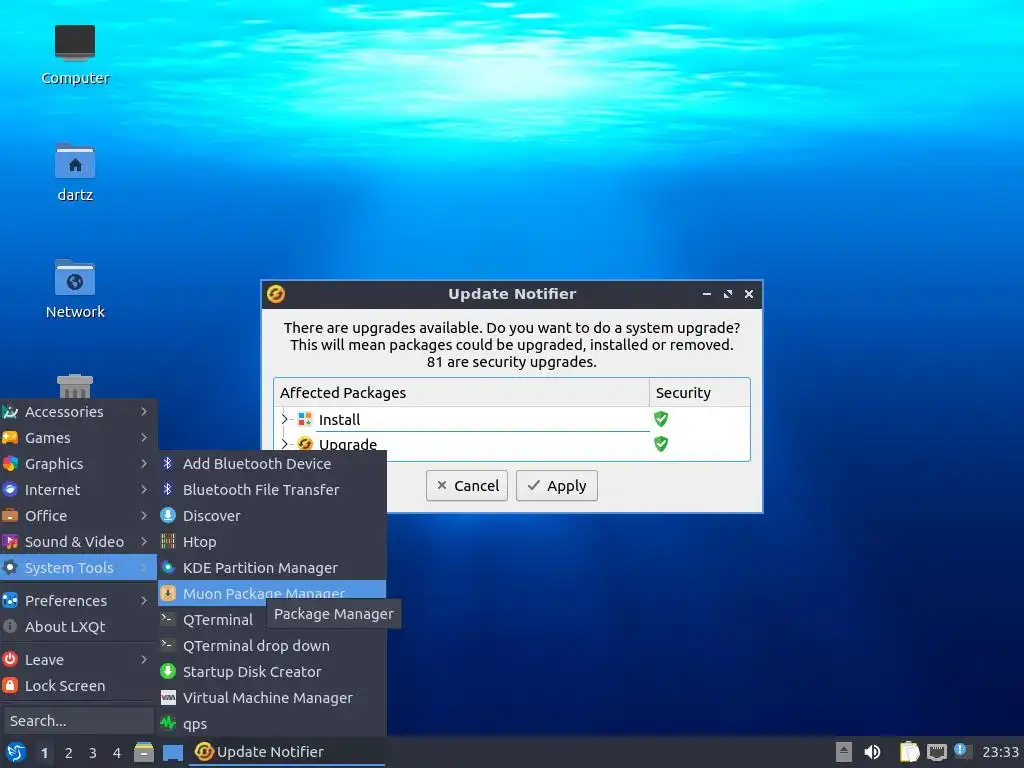Open the Network desktop icon
Viewport: 1024px width, 768px height.
point(74,289)
